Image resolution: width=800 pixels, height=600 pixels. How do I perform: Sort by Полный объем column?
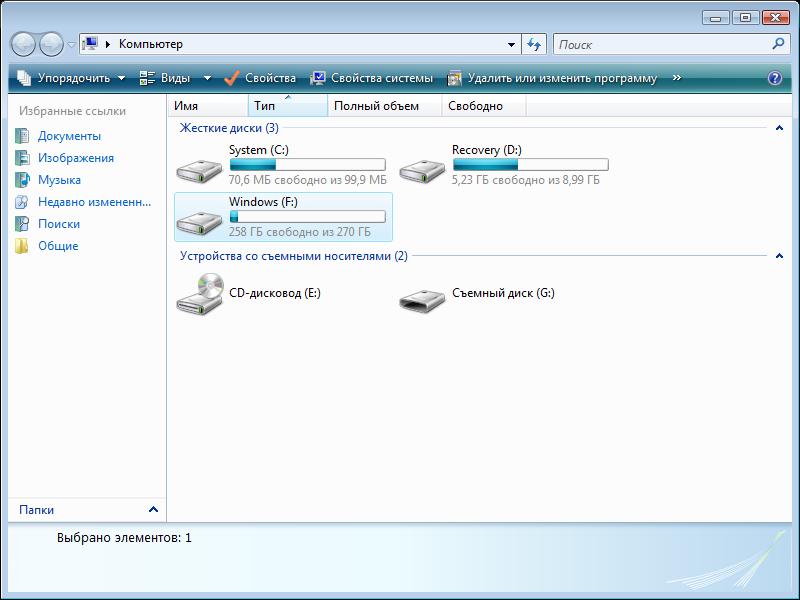tap(385, 106)
